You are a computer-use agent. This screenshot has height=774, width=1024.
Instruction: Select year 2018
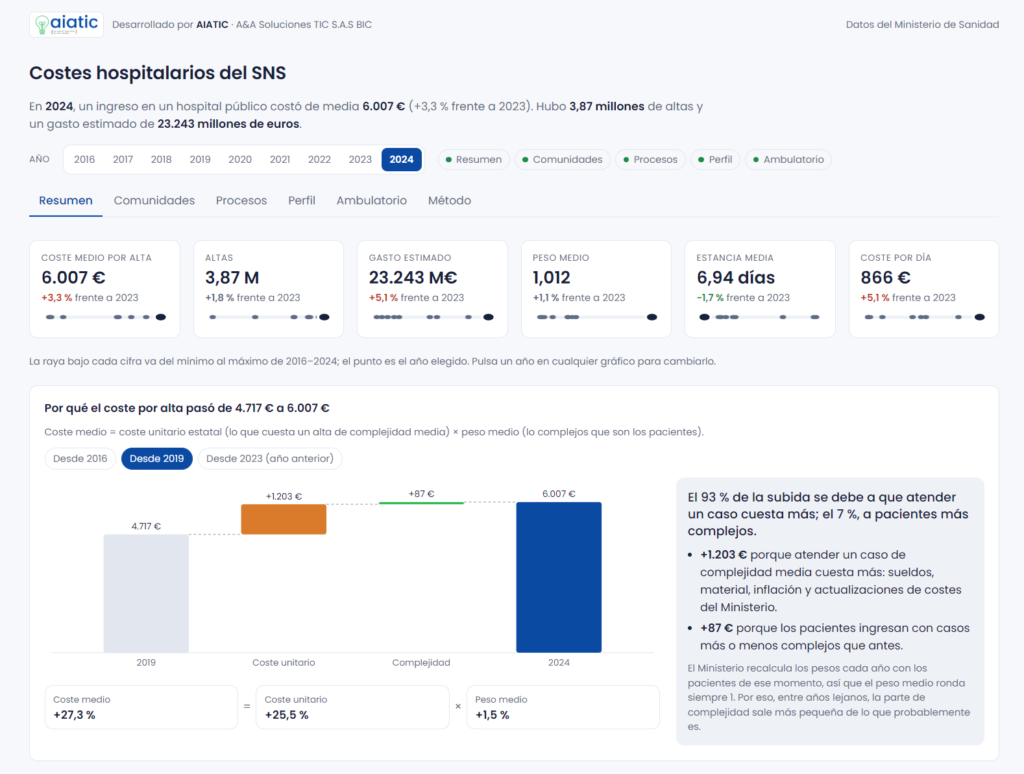161,159
